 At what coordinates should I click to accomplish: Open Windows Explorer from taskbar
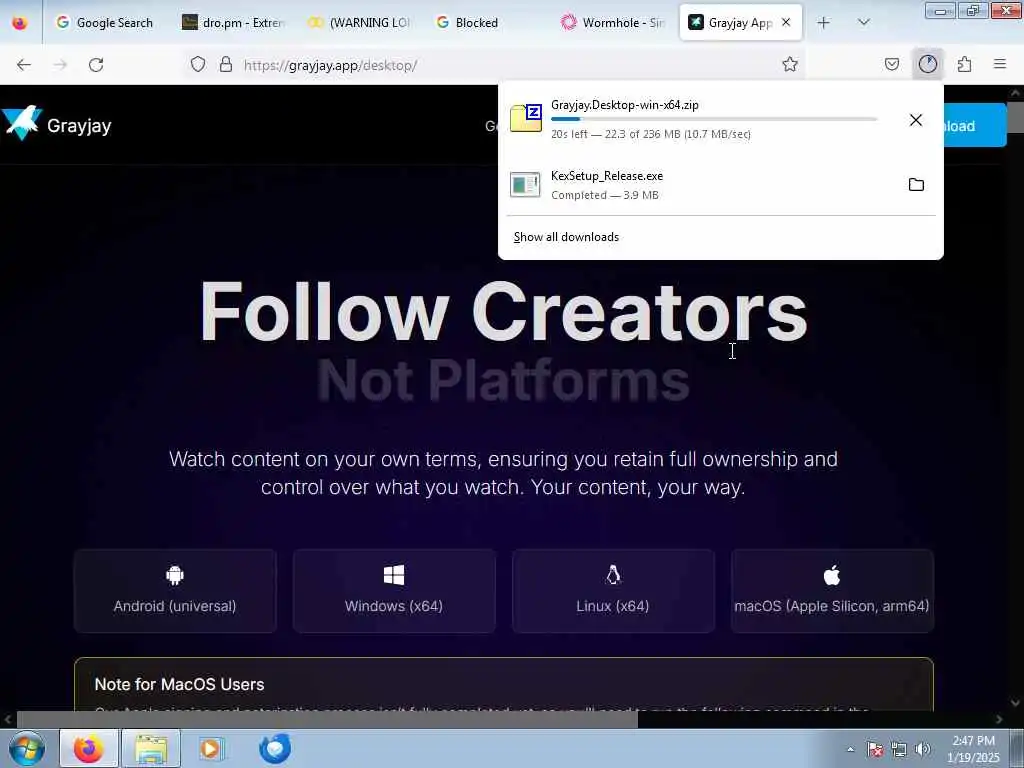click(x=151, y=748)
